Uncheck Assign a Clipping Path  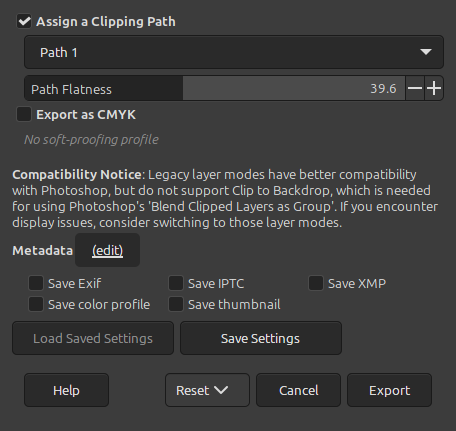click(x=24, y=21)
